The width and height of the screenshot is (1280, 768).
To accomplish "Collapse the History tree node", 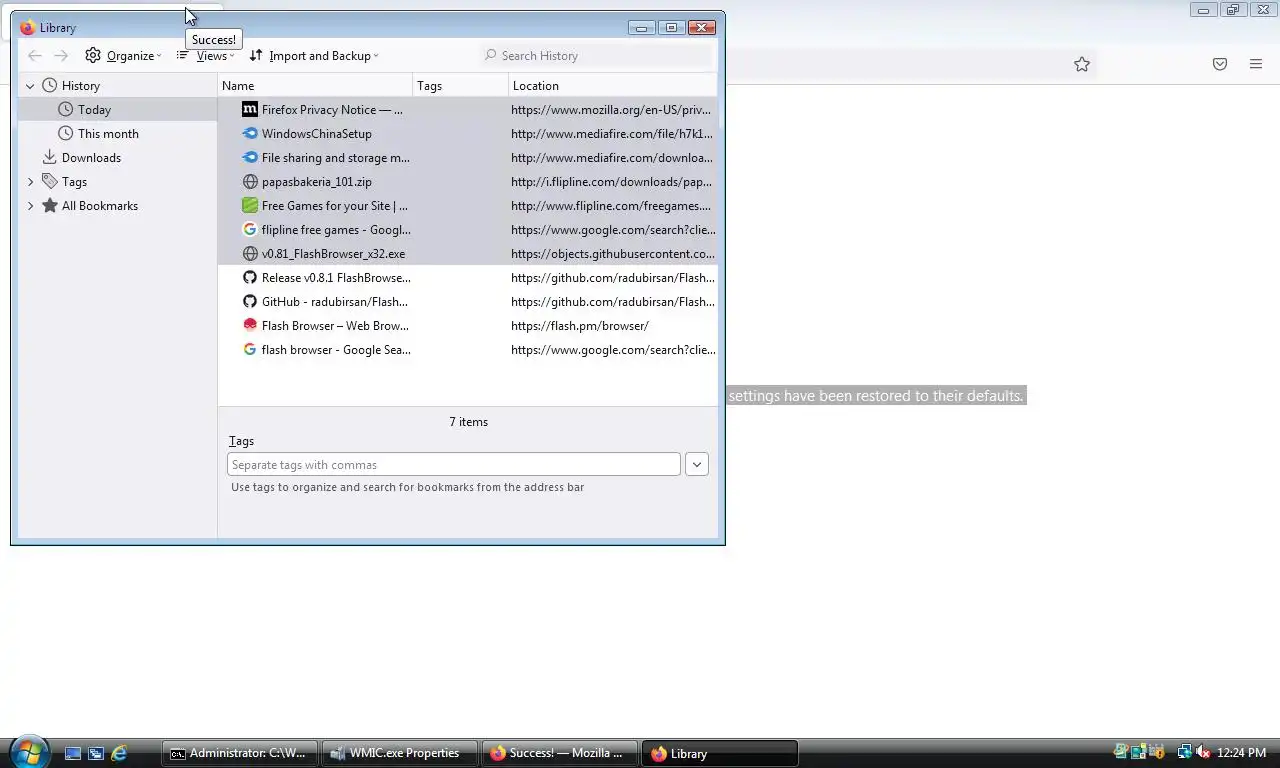I will pyautogui.click(x=30, y=86).
